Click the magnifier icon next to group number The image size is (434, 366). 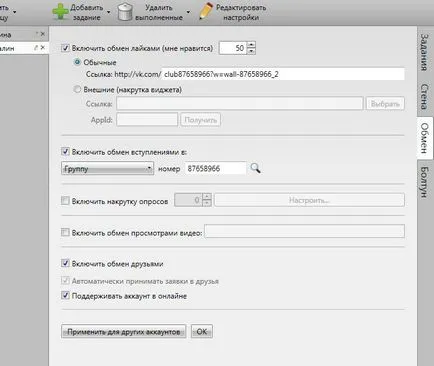pyautogui.click(x=255, y=168)
